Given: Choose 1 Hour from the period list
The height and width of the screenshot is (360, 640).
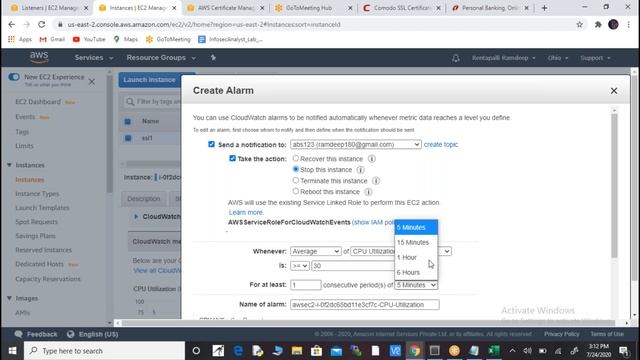Looking at the screenshot, I should (x=416, y=258).
